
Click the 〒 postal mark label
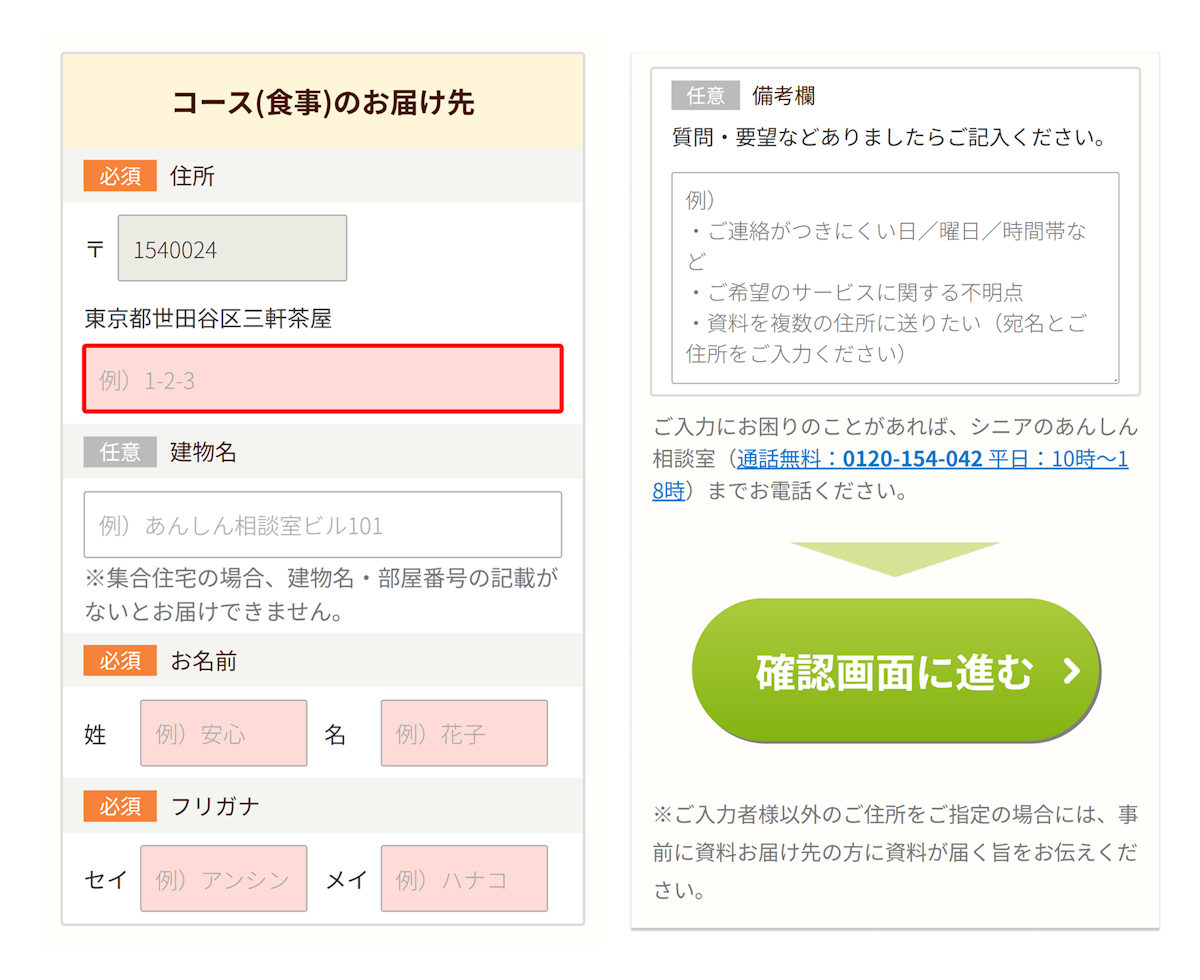(x=95, y=250)
